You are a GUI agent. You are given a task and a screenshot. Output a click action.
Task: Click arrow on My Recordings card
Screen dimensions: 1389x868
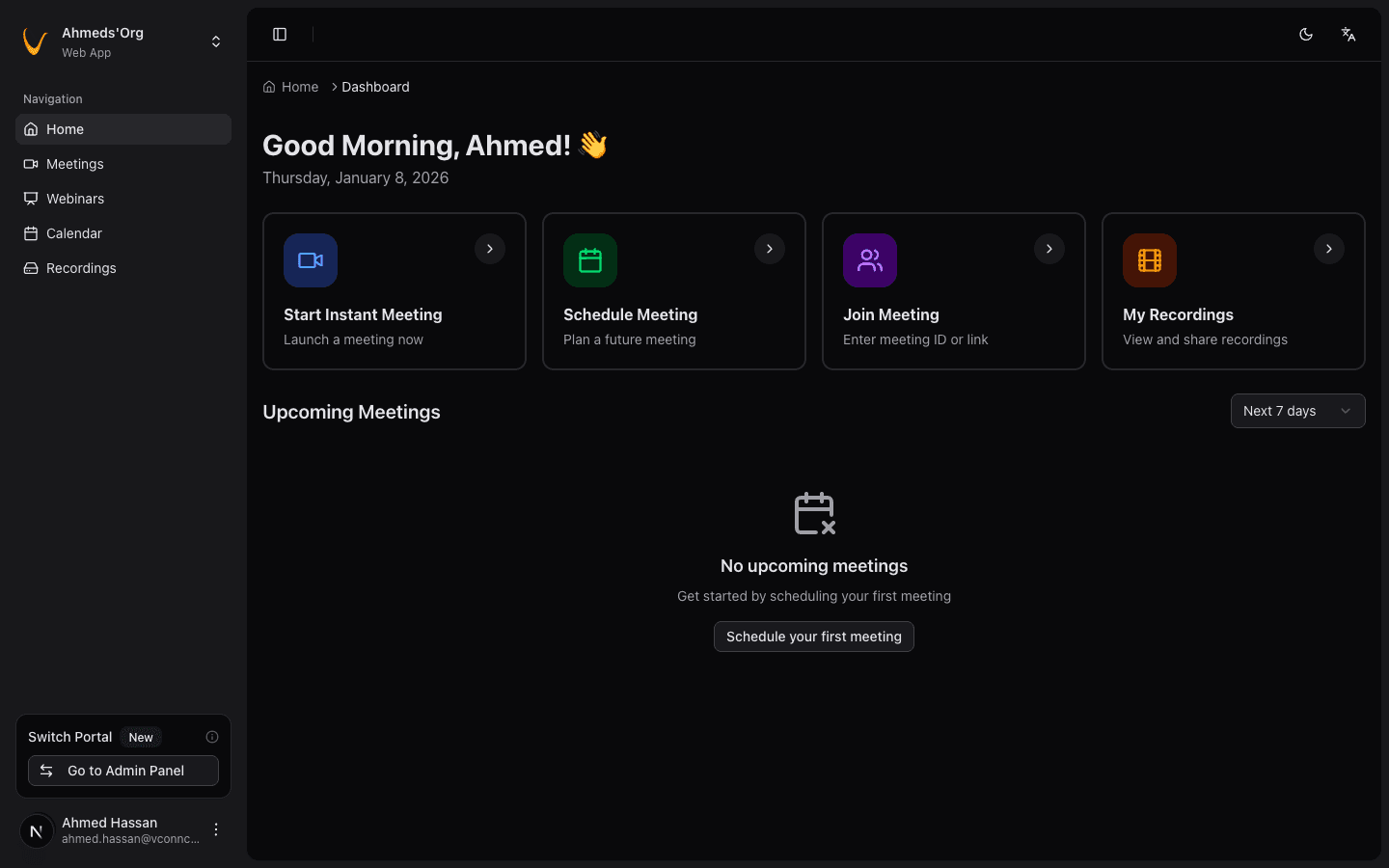1329,249
